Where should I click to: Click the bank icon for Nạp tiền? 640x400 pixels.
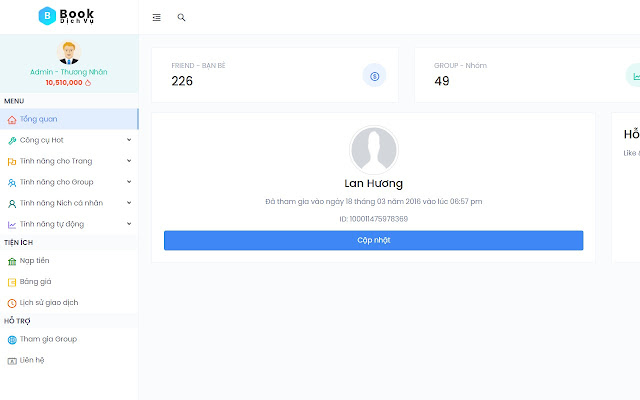(12, 261)
